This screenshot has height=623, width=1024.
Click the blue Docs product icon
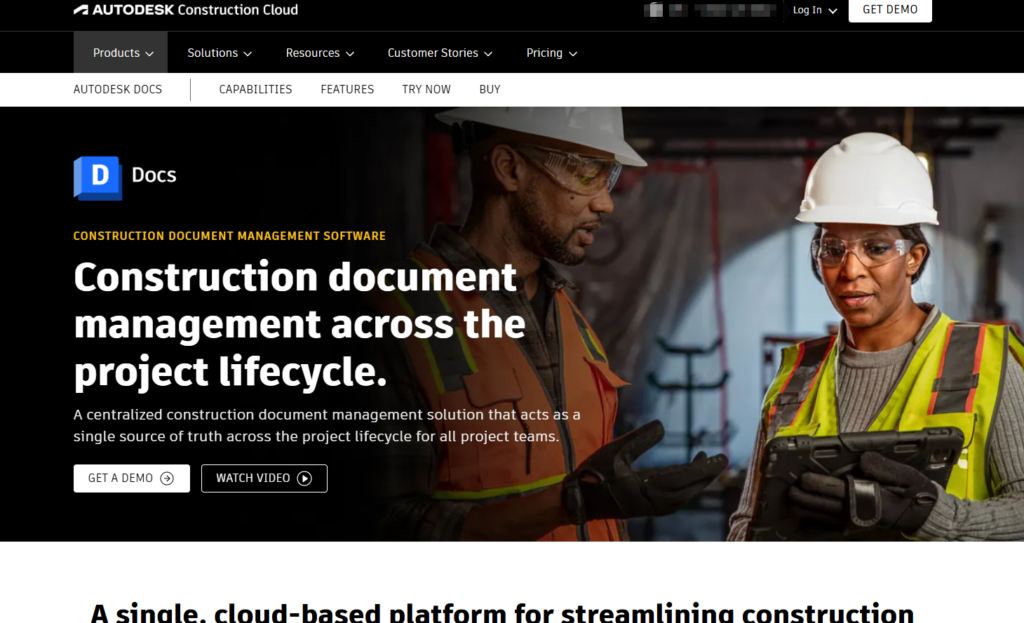point(97,177)
